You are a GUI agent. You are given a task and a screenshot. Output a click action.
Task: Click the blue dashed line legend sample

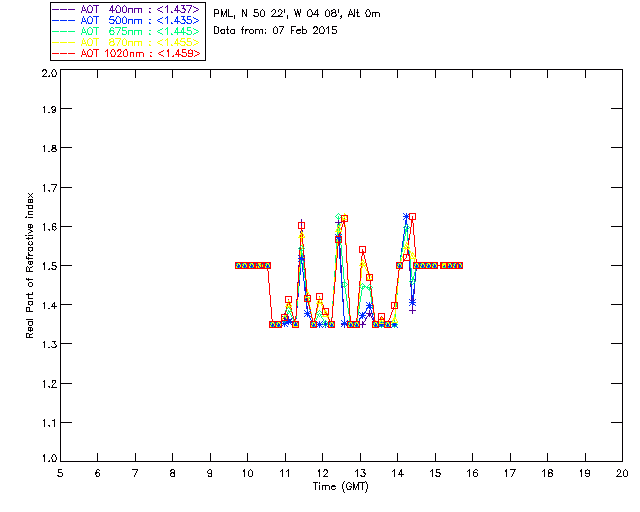point(64,20)
